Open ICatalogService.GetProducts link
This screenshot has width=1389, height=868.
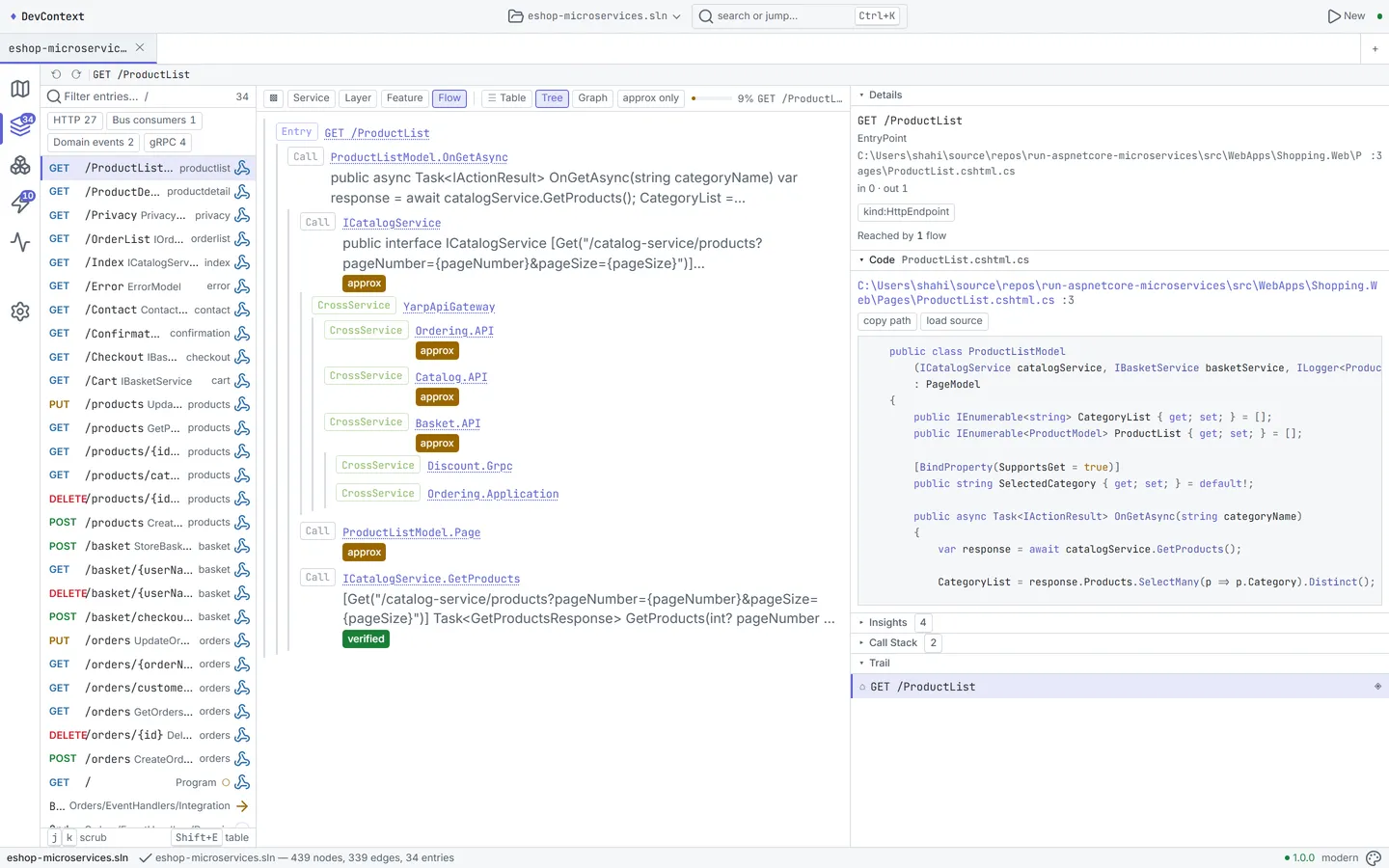431,579
